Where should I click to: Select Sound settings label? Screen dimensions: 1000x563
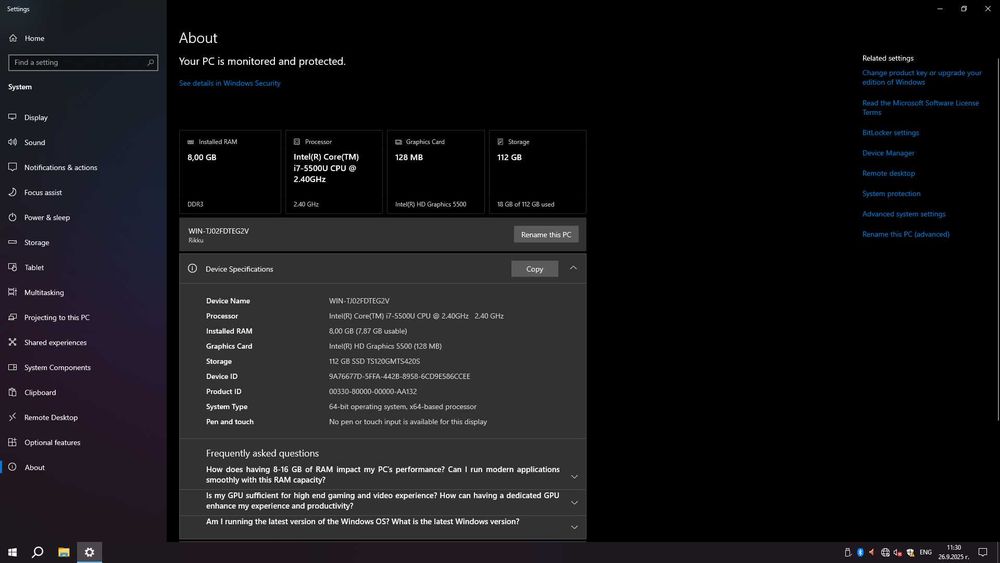[x=34, y=142]
